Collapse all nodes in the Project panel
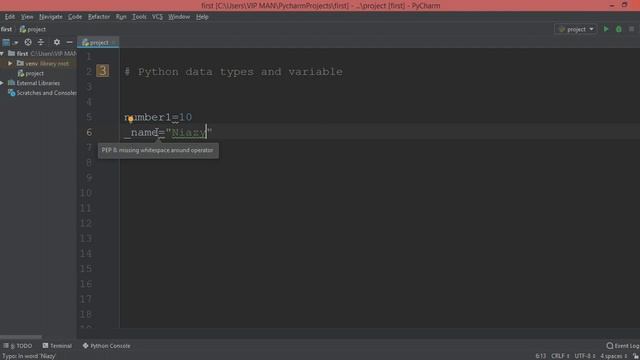 (41, 42)
